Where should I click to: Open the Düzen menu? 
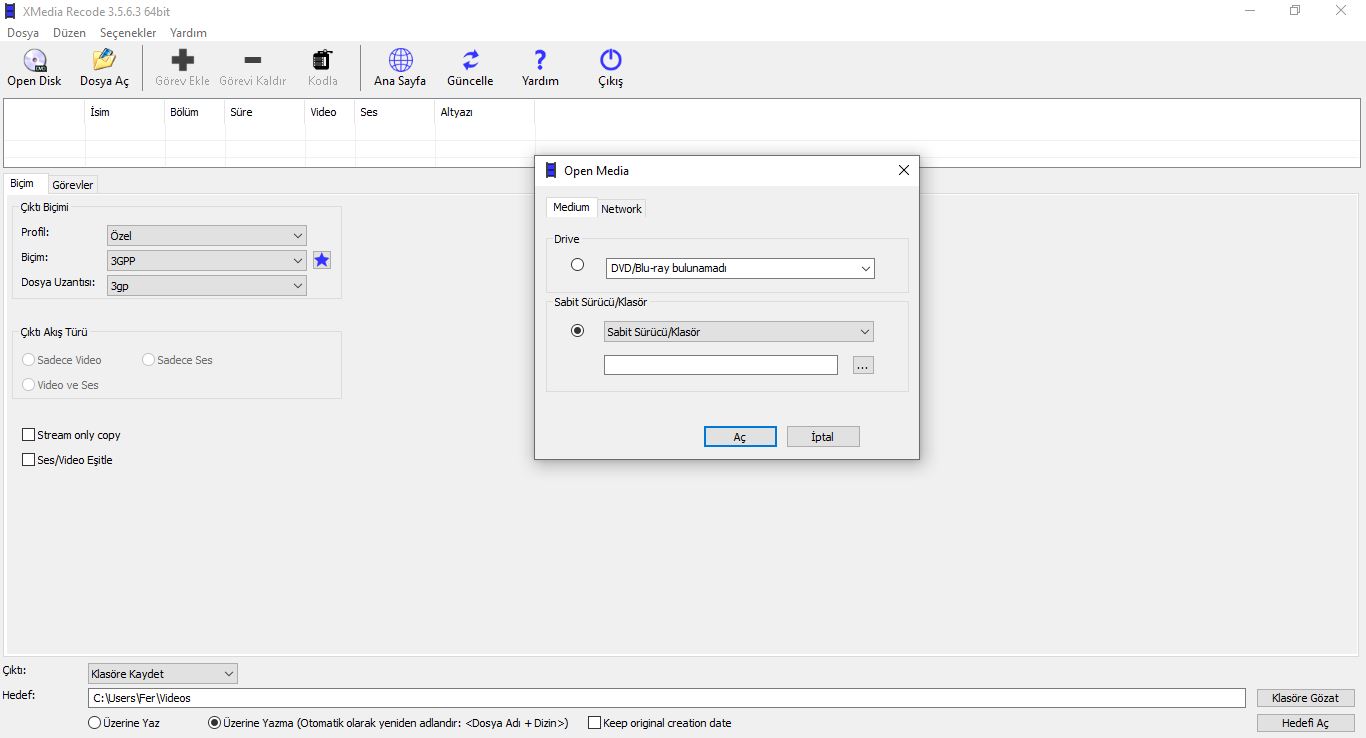click(x=70, y=33)
